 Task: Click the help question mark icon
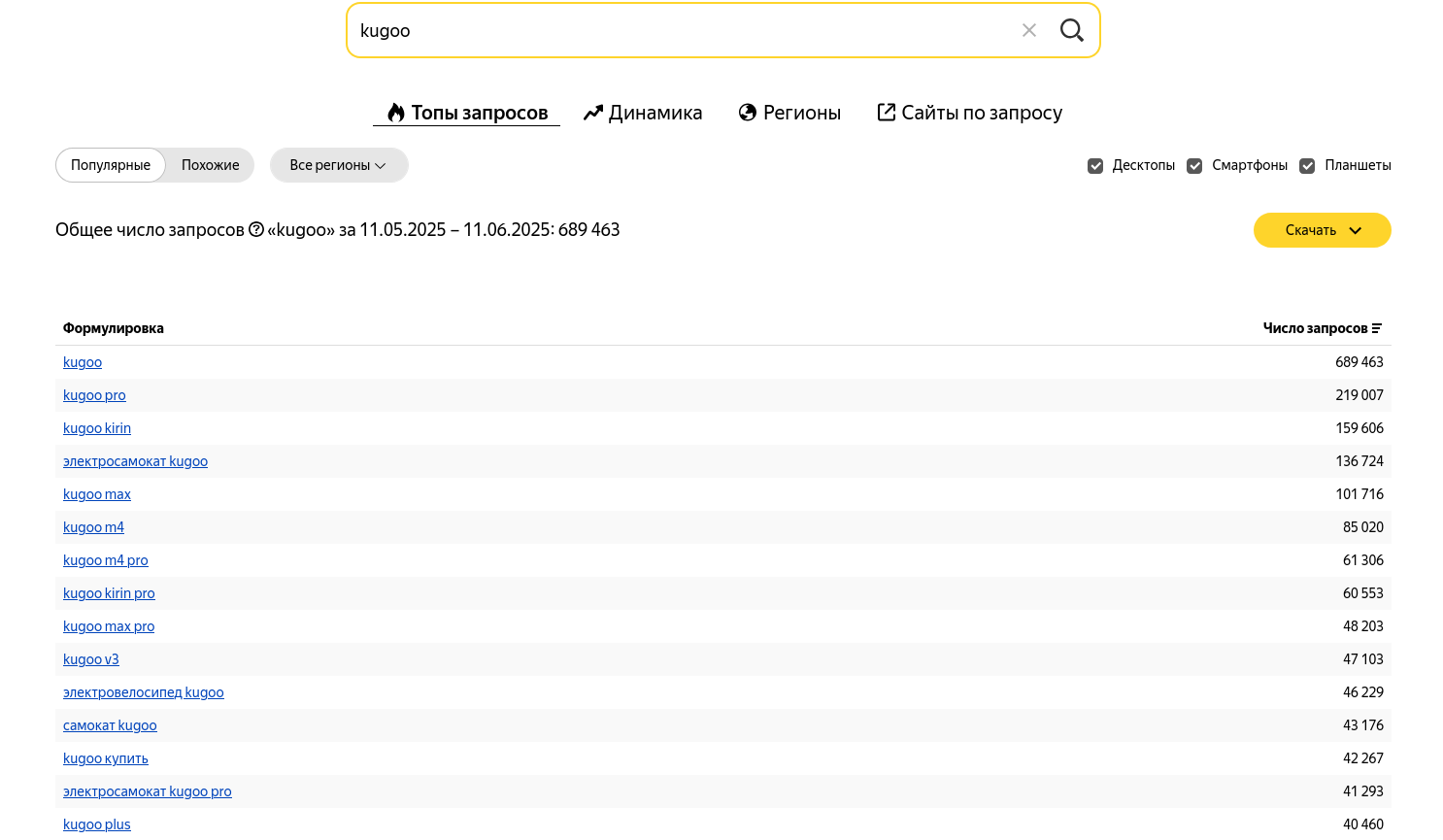coord(256,230)
